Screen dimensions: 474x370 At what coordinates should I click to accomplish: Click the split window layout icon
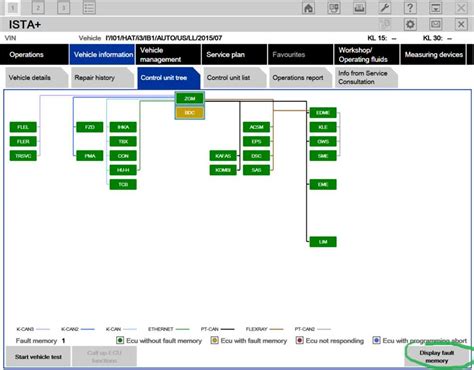pyautogui.click(x=334, y=7)
